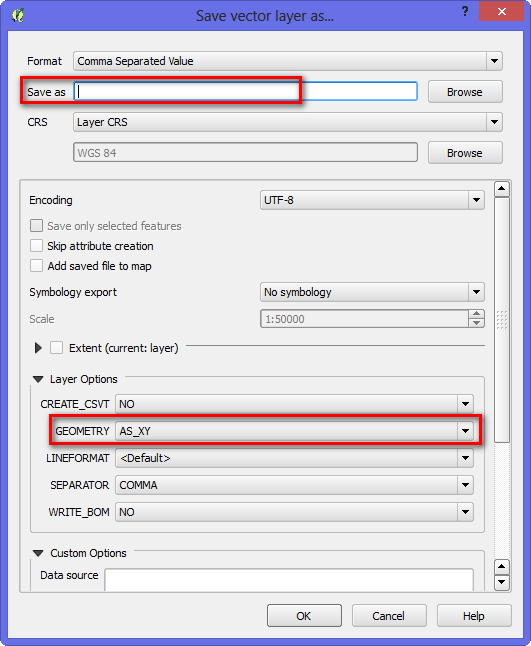The width and height of the screenshot is (531, 646).
Task: Open the SEPARATOR COMMA dropdown
Action: [294, 485]
